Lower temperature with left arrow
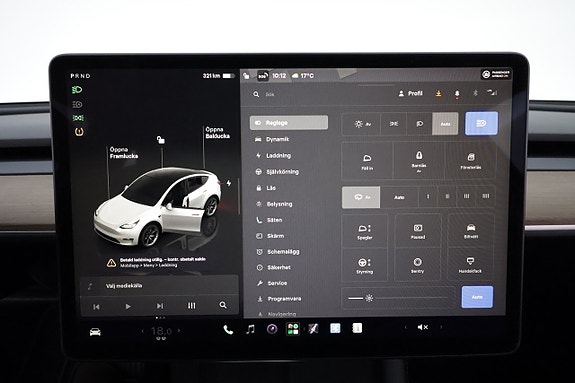The width and height of the screenshot is (575, 383). (143, 331)
